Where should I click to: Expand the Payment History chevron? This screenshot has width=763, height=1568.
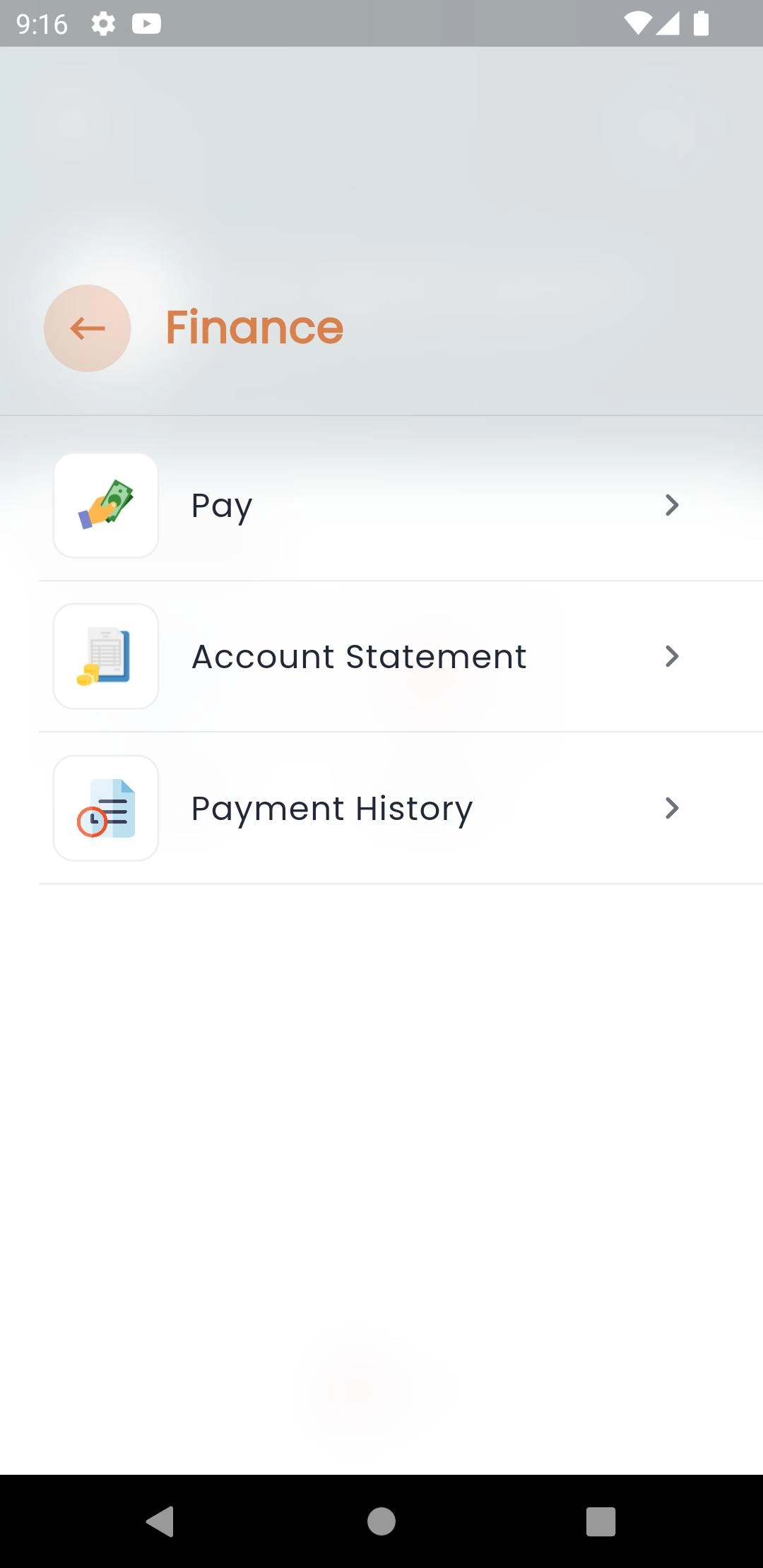tap(672, 808)
